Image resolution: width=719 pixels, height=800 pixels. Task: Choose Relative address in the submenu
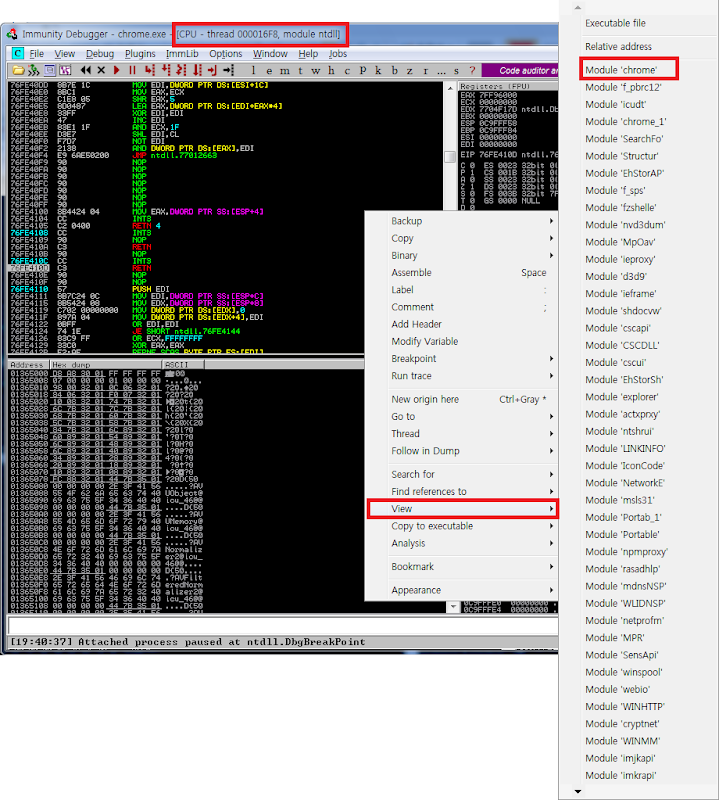(618, 46)
